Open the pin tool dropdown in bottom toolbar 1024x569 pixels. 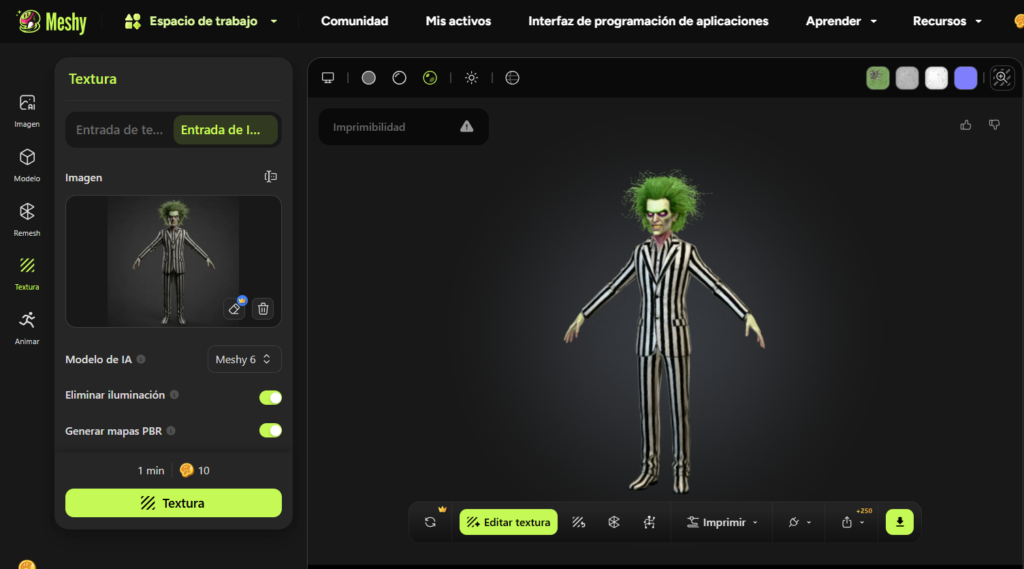point(799,522)
